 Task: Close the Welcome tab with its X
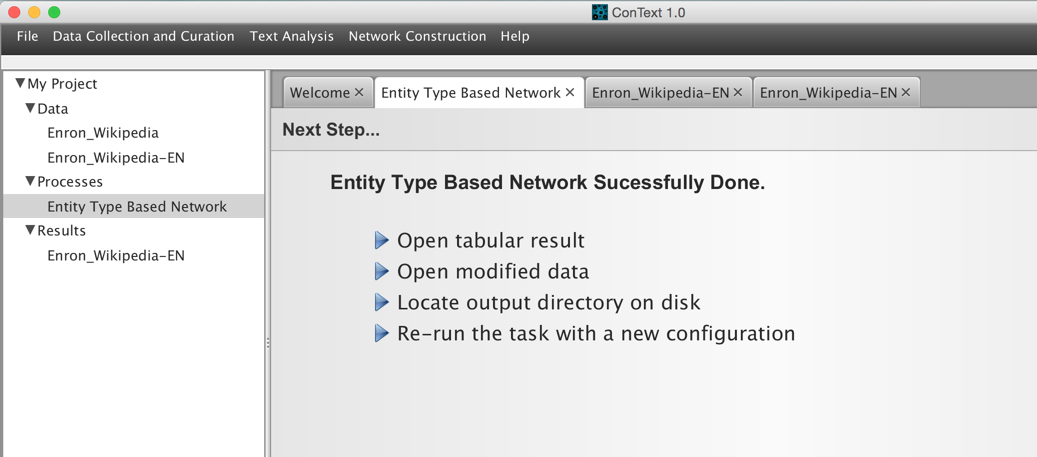coord(359,93)
